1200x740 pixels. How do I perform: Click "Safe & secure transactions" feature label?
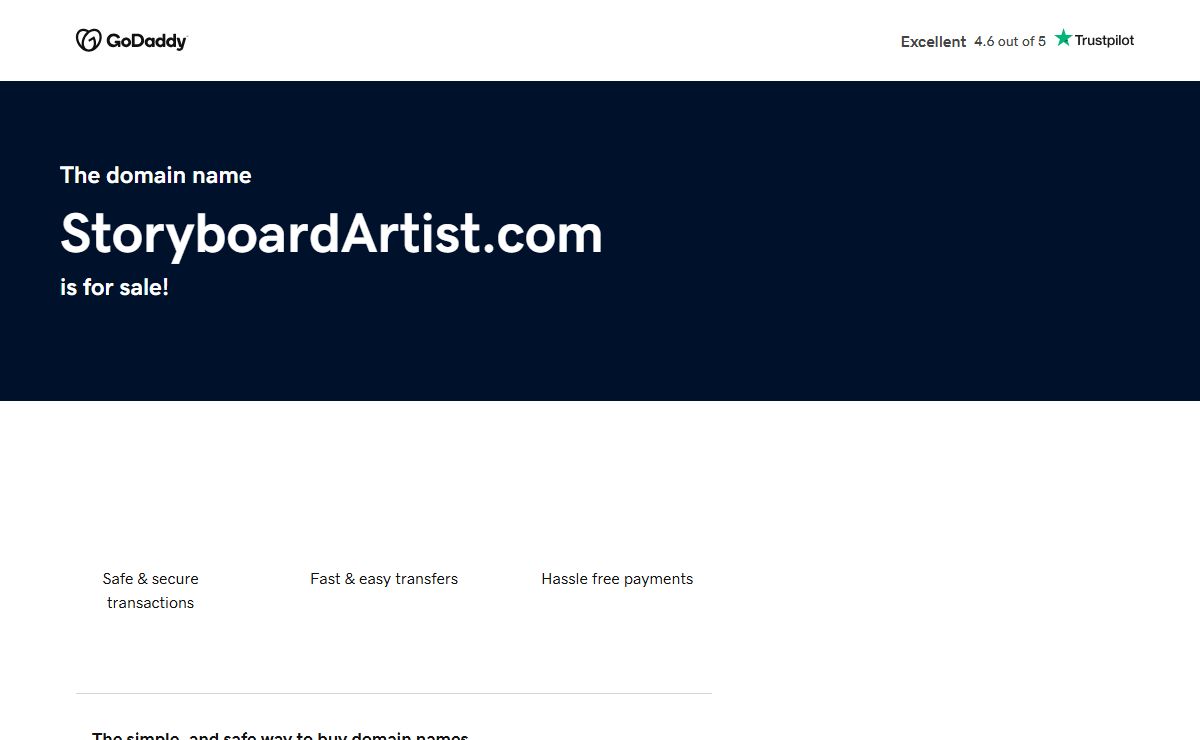[150, 591]
